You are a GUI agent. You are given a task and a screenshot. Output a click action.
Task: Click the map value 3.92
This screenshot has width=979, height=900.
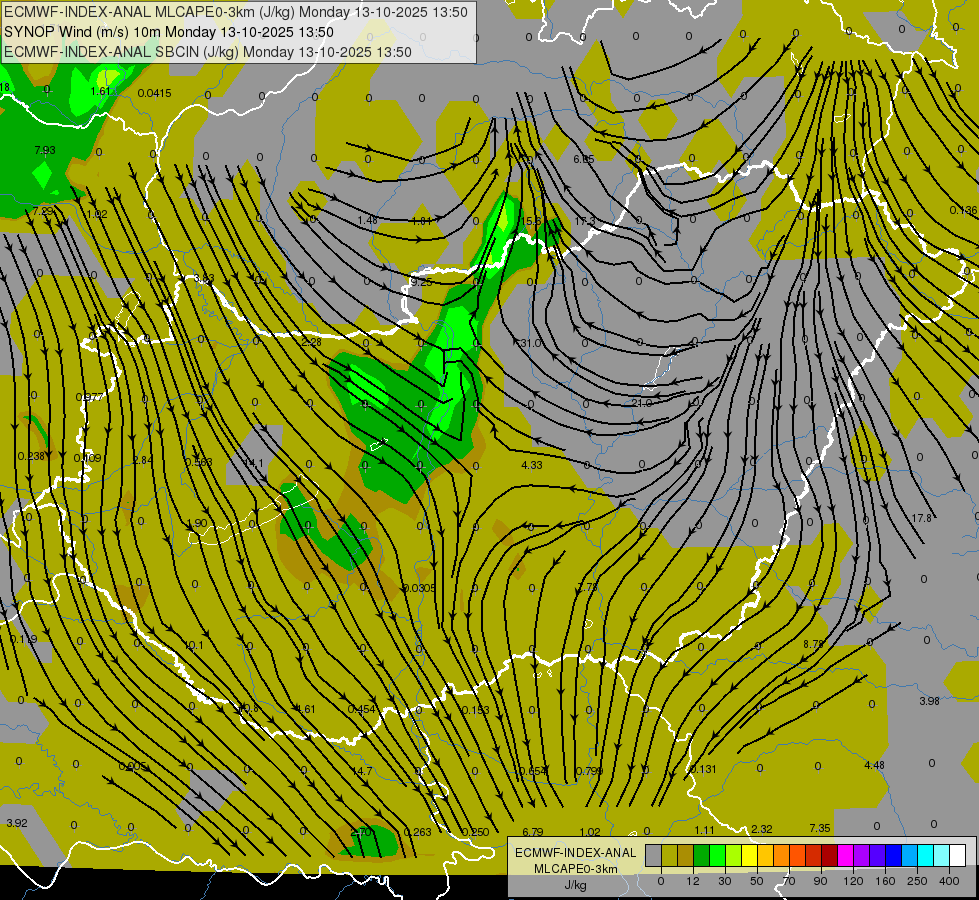click(17, 823)
